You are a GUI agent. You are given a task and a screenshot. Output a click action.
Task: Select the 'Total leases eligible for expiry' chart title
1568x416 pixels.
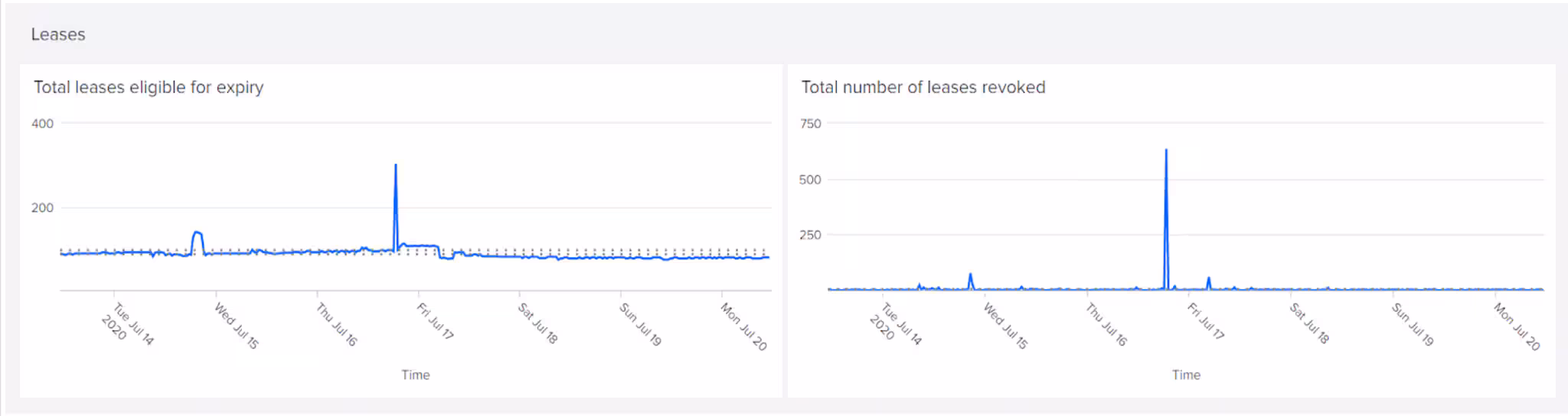[149, 87]
